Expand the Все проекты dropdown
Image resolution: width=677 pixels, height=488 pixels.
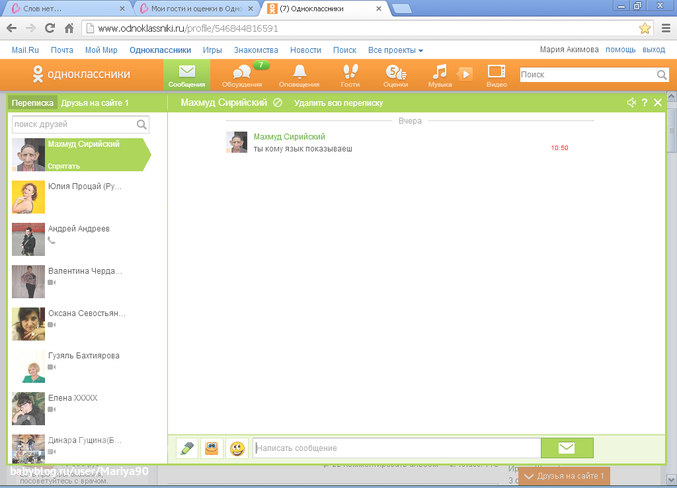(395, 49)
